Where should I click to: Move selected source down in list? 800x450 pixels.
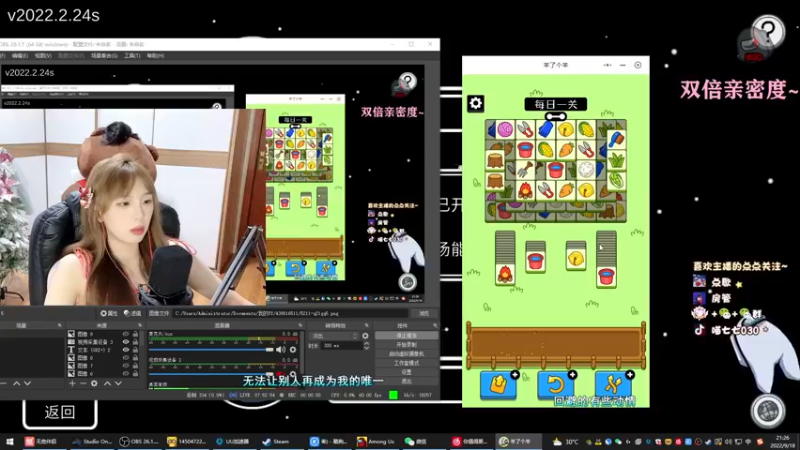pos(118,383)
